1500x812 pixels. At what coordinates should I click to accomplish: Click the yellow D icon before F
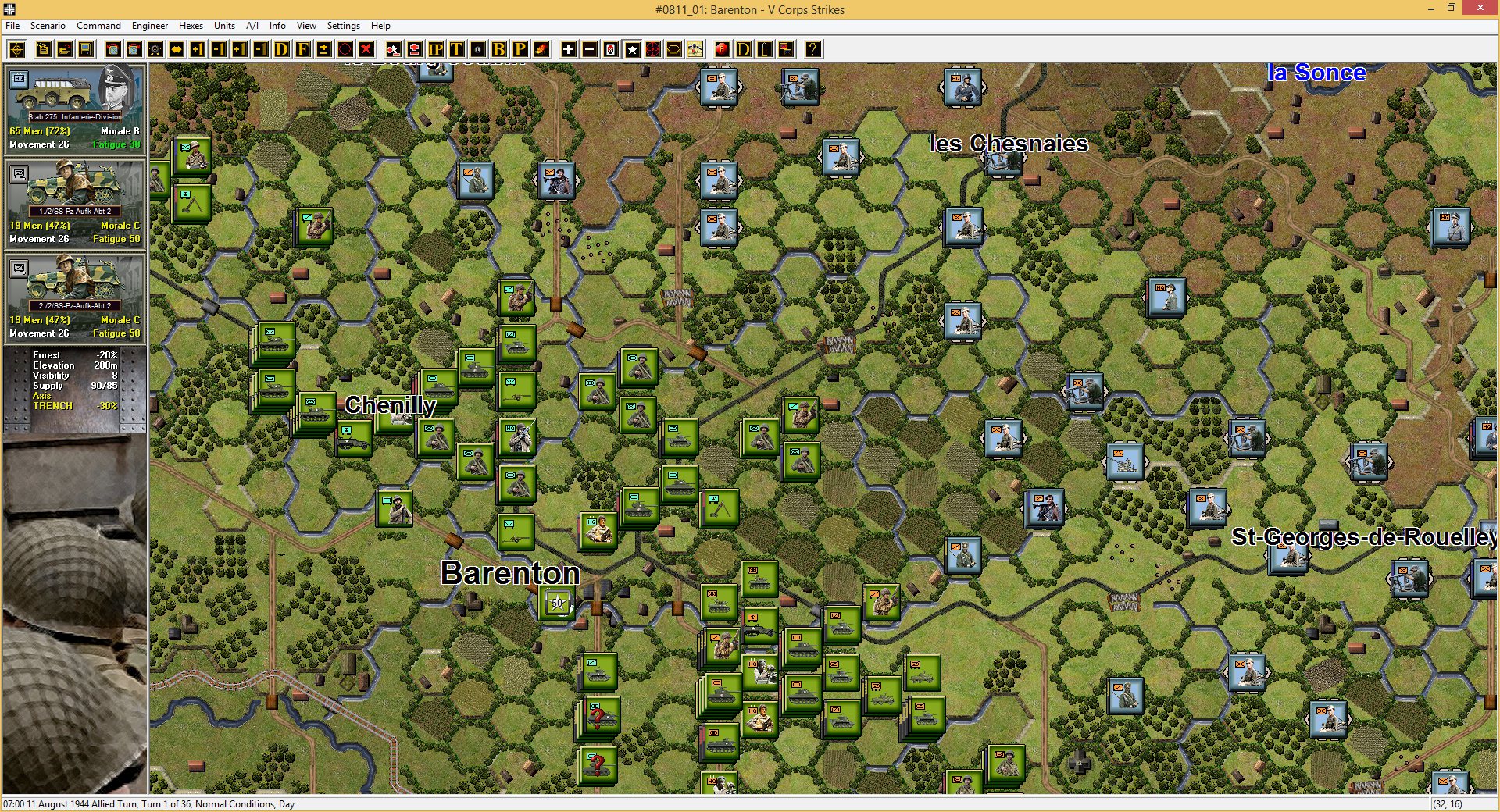point(282,49)
